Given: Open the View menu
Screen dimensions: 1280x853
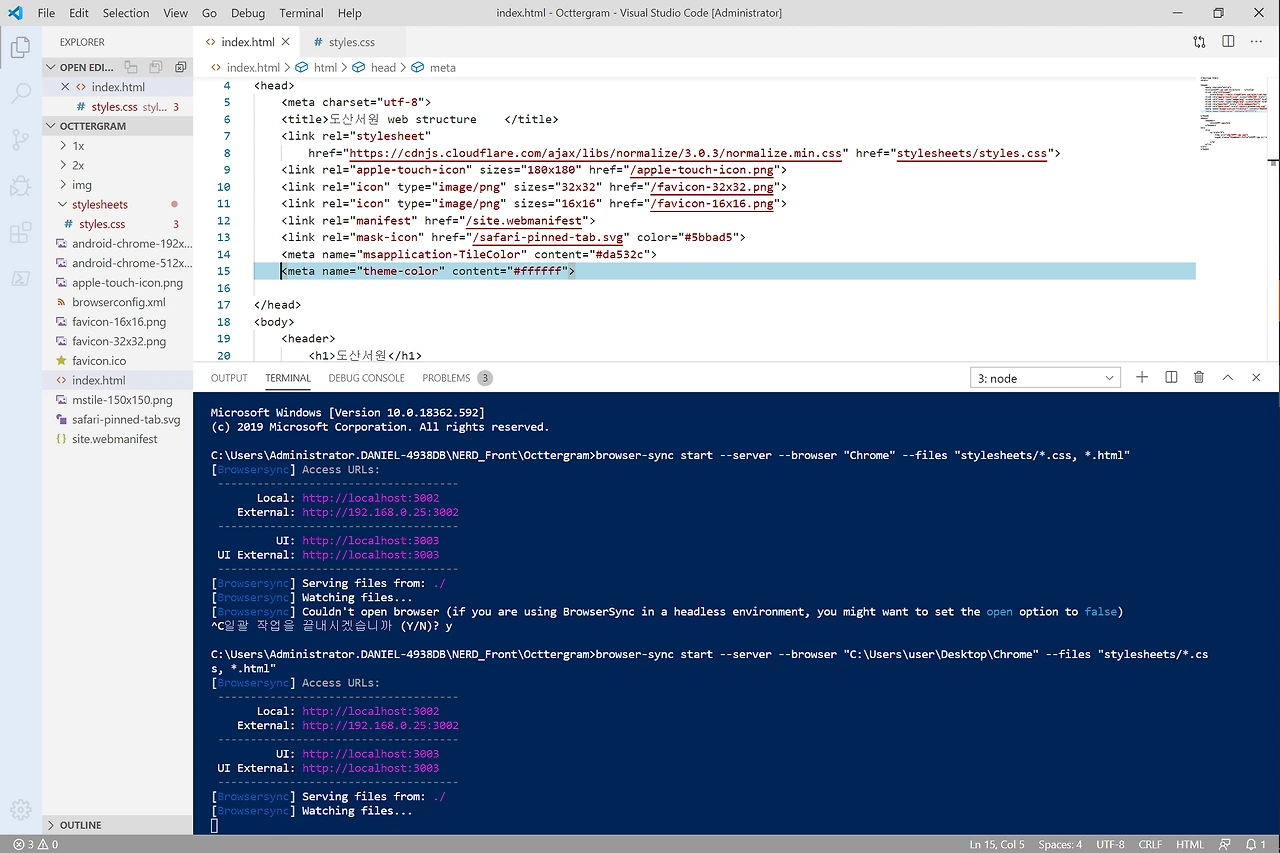Looking at the screenshot, I should coord(176,13).
